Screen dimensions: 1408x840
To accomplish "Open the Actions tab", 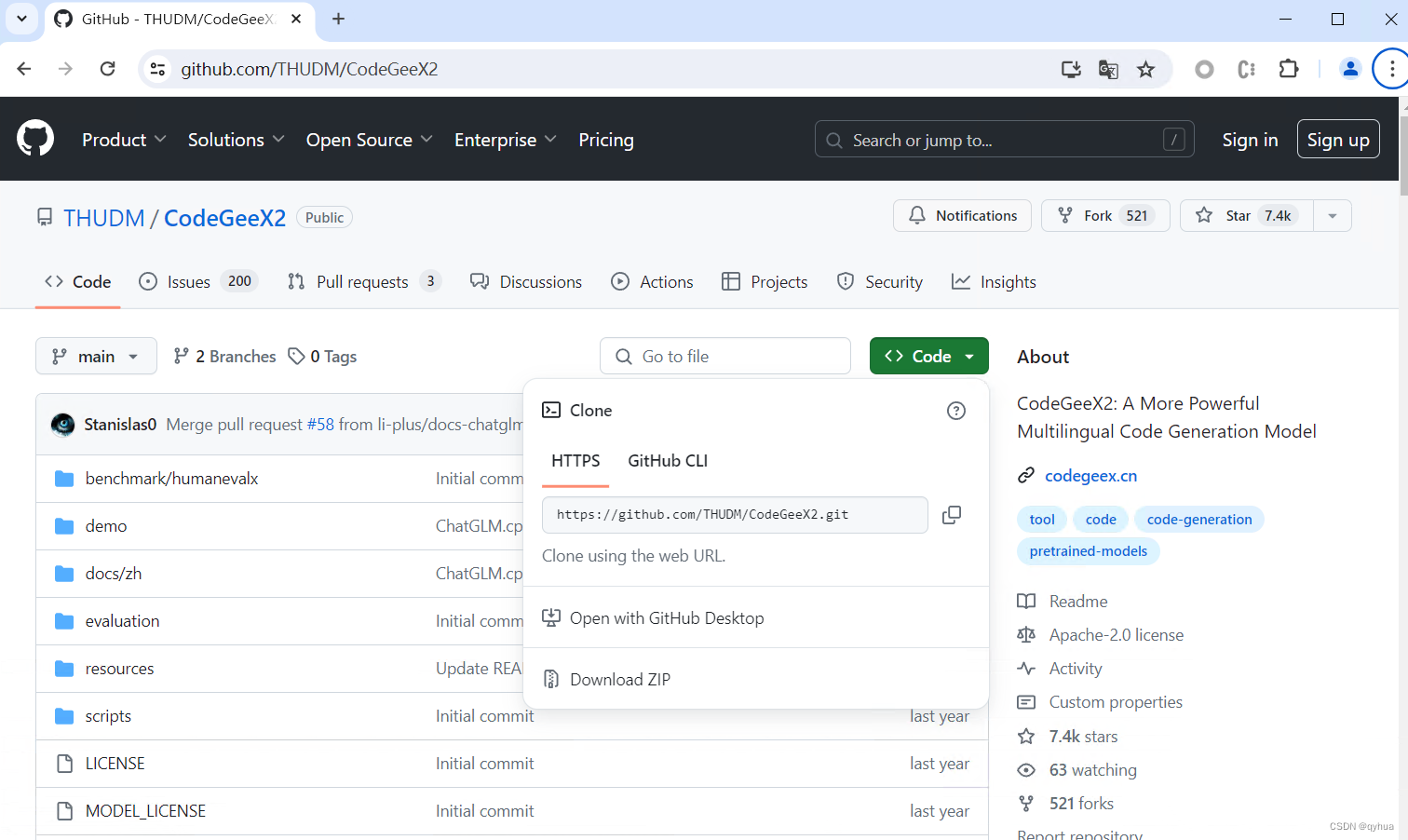I will tap(652, 282).
